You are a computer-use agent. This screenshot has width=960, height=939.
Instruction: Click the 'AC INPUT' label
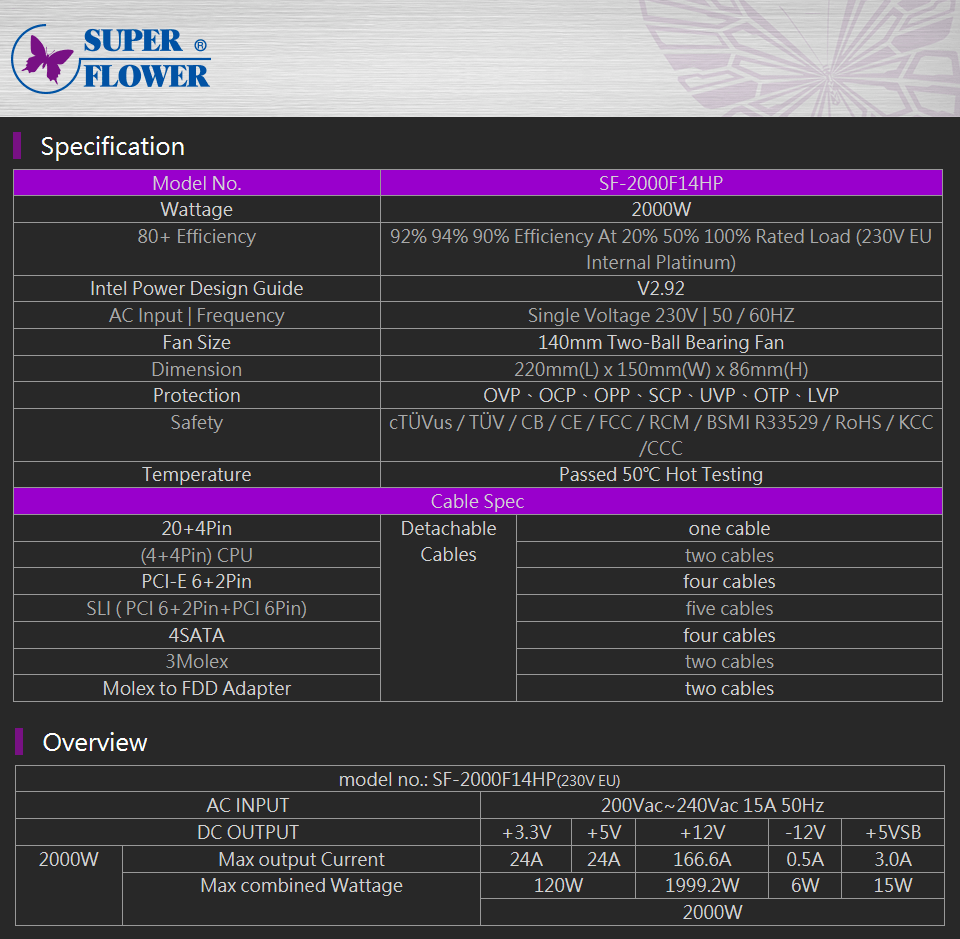(247, 806)
